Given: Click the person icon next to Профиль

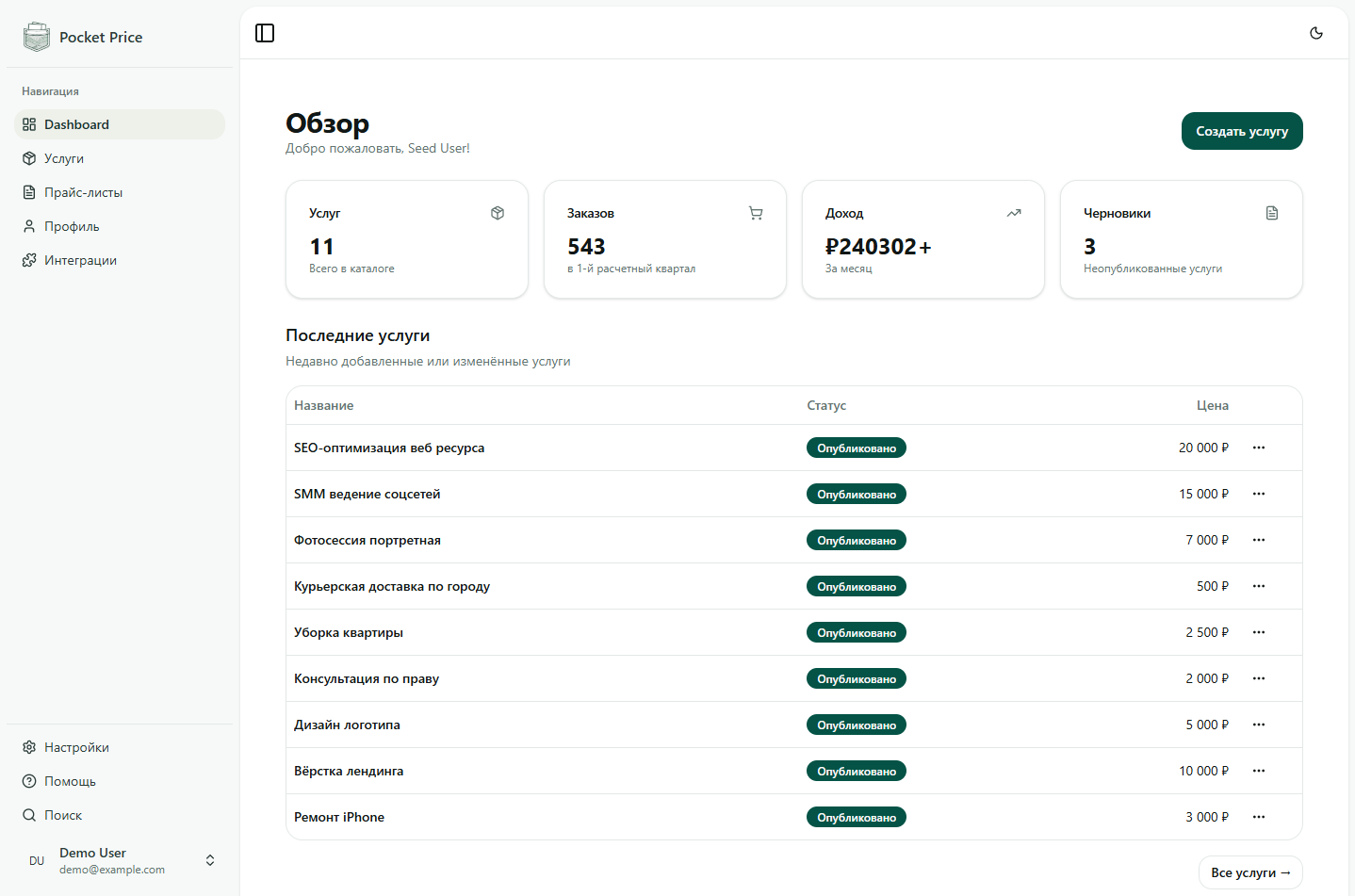Looking at the screenshot, I should [x=28, y=226].
